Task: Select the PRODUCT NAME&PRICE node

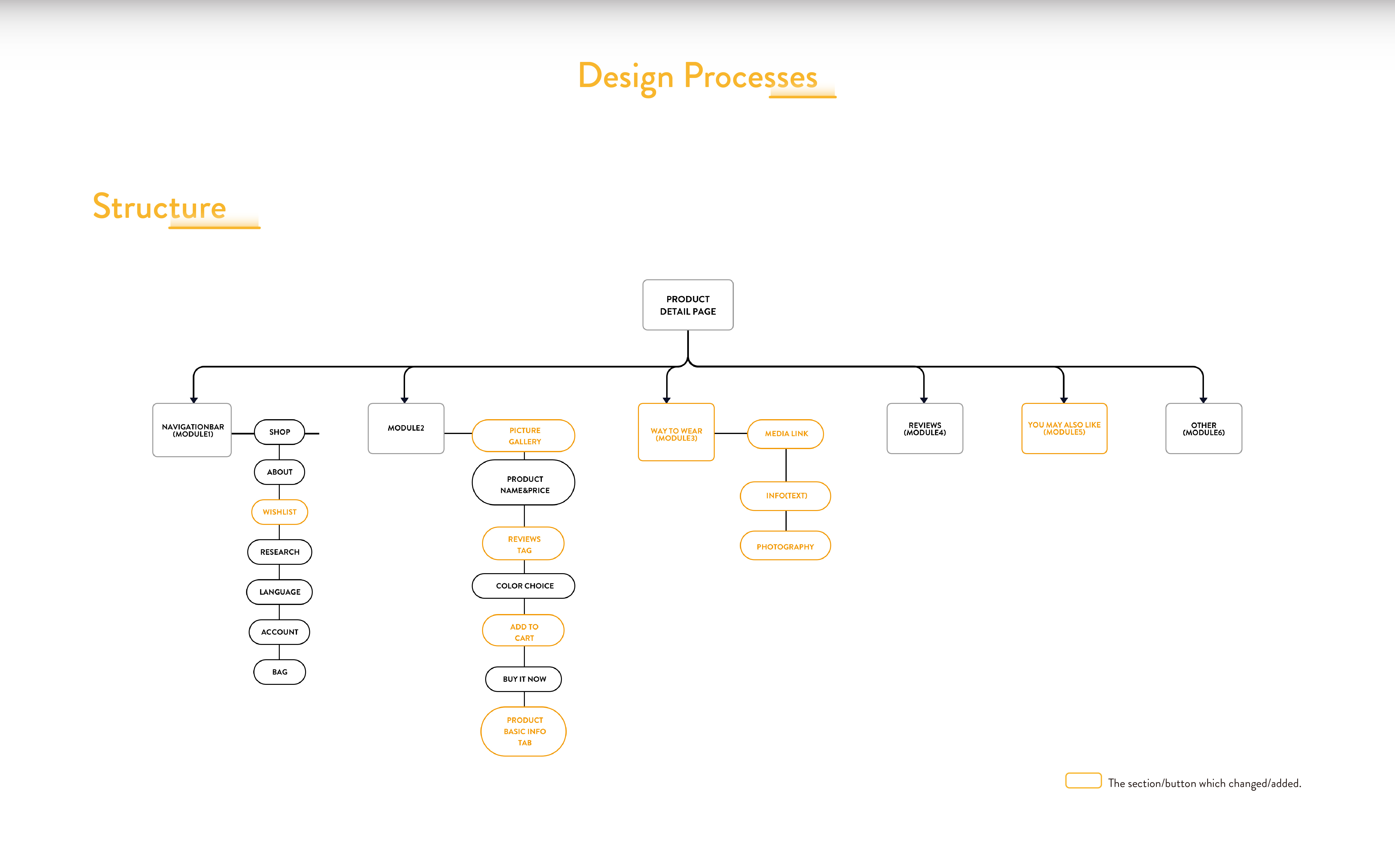Action: click(x=524, y=484)
